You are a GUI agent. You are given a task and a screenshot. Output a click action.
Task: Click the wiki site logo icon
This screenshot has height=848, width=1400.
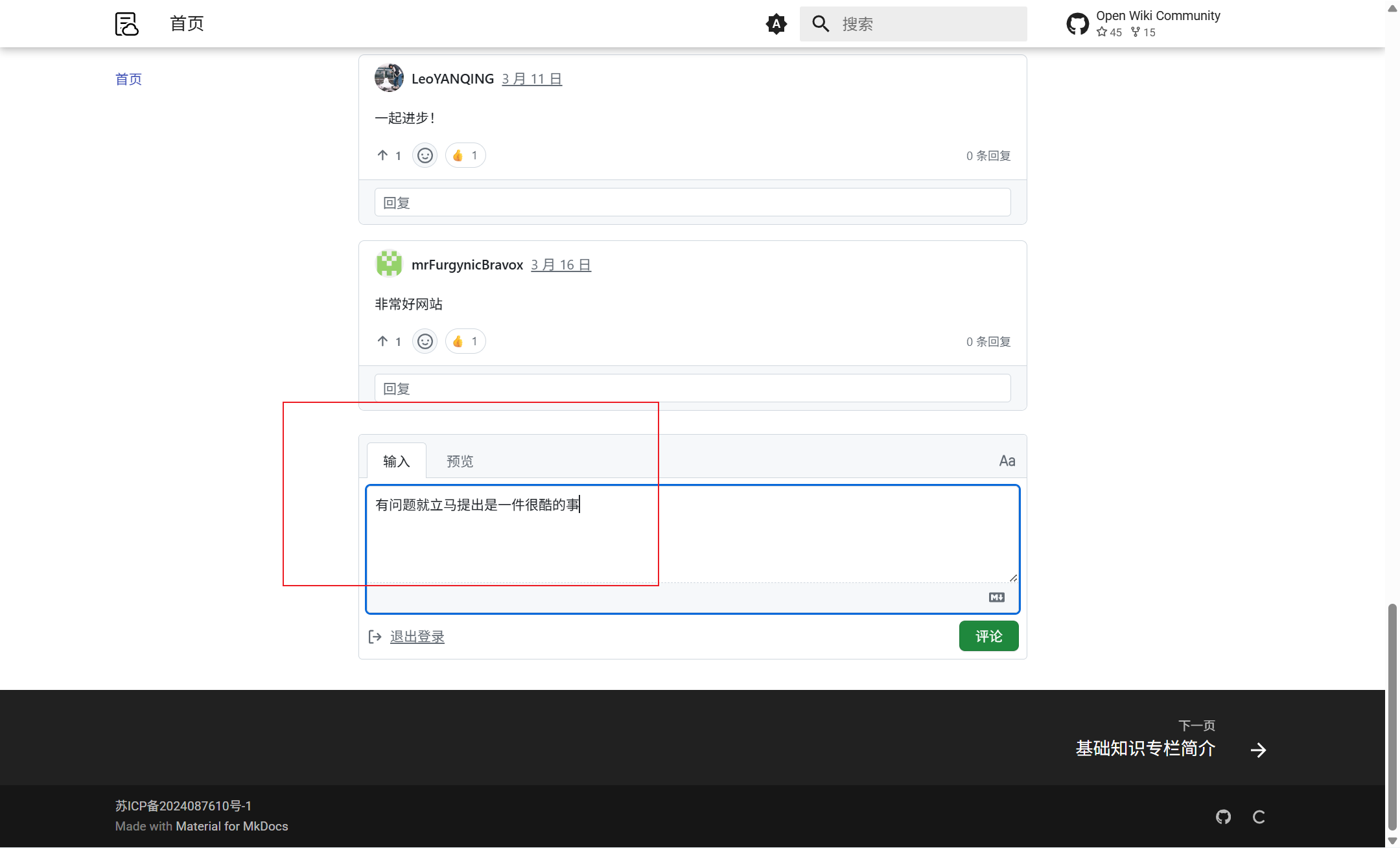click(127, 24)
